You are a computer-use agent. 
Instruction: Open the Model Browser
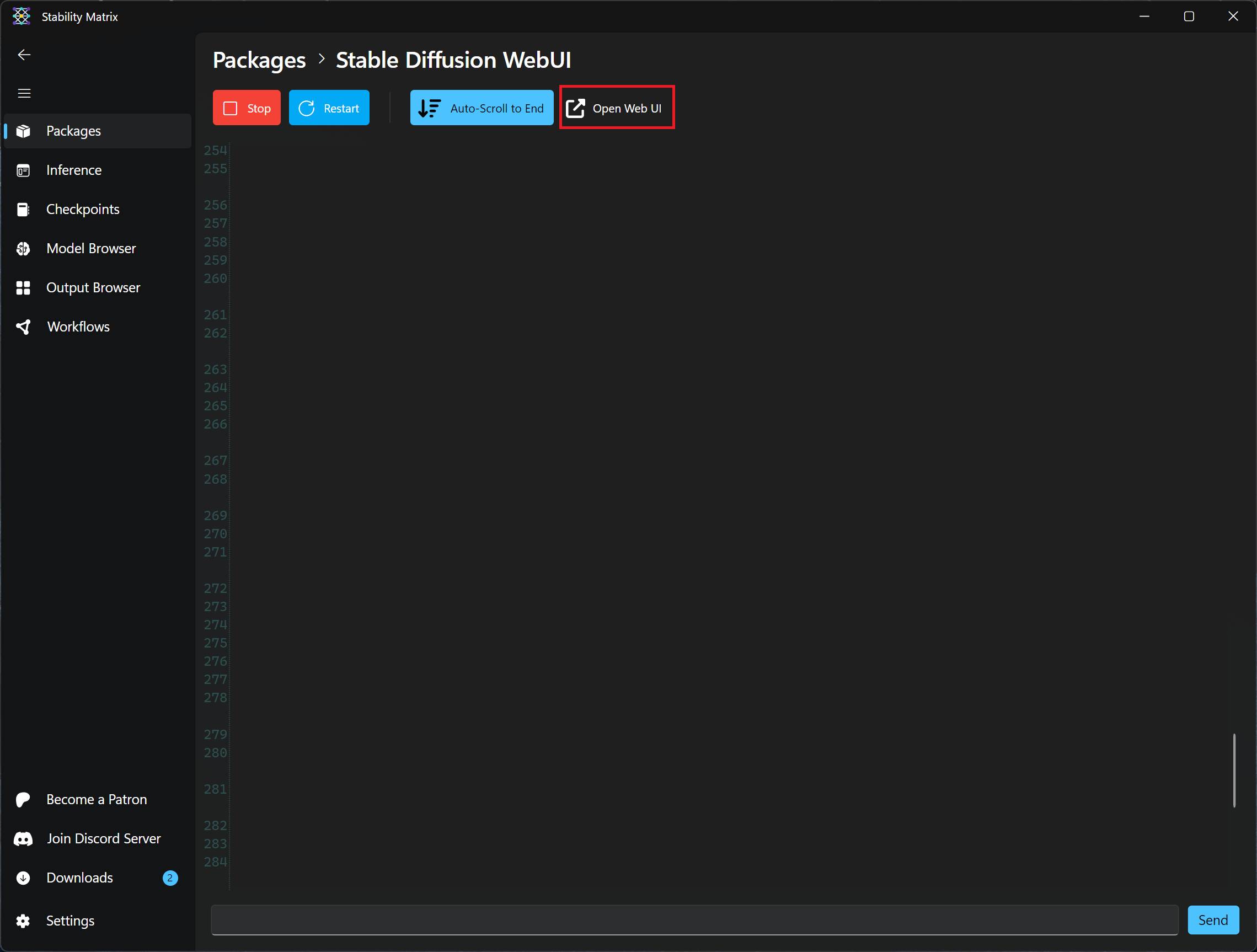[91, 248]
